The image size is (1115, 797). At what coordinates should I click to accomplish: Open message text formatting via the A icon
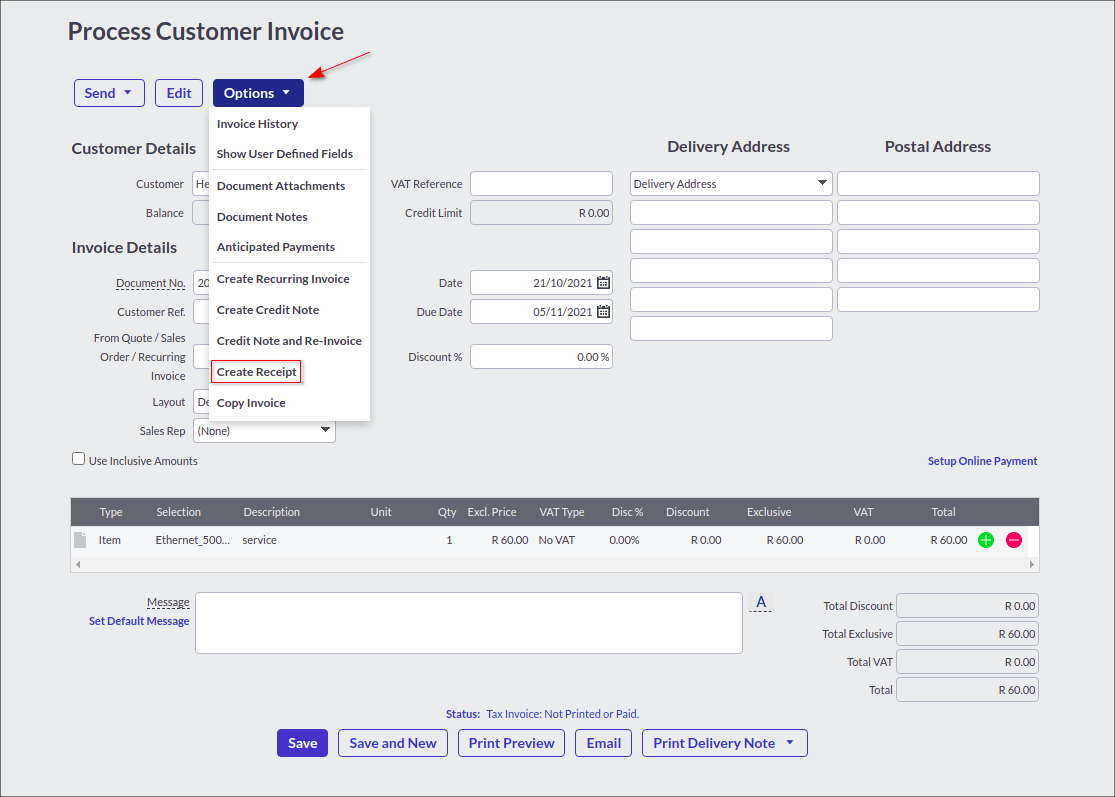pos(761,602)
